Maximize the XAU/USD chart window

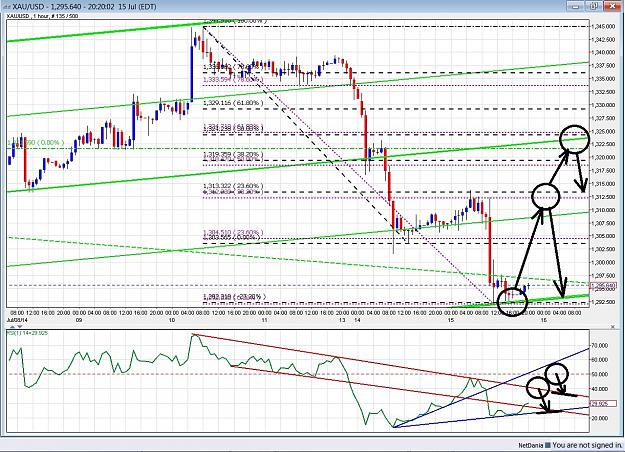tap(594, 6)
